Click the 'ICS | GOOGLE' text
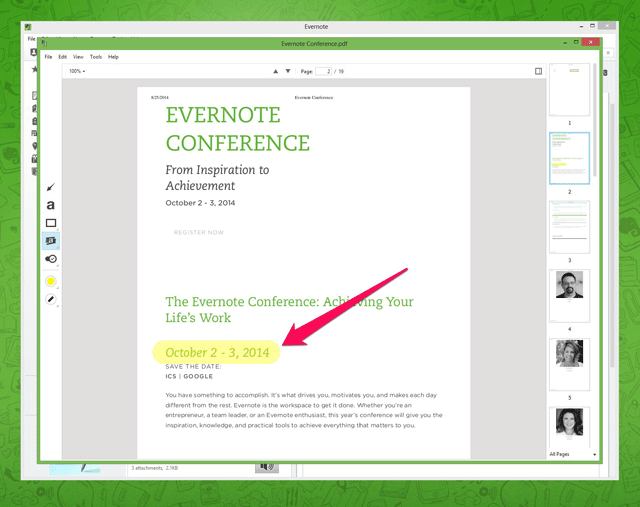Viewport: 640px width, 507px height. point(189,376)
